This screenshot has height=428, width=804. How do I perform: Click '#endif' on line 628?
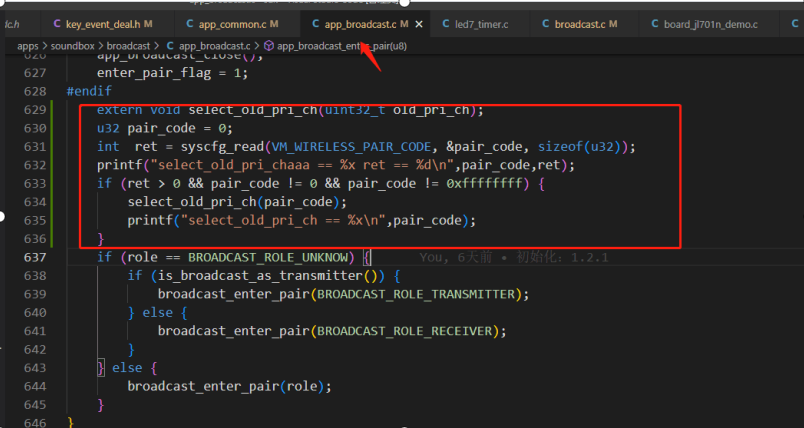click(x=89, y=91)
